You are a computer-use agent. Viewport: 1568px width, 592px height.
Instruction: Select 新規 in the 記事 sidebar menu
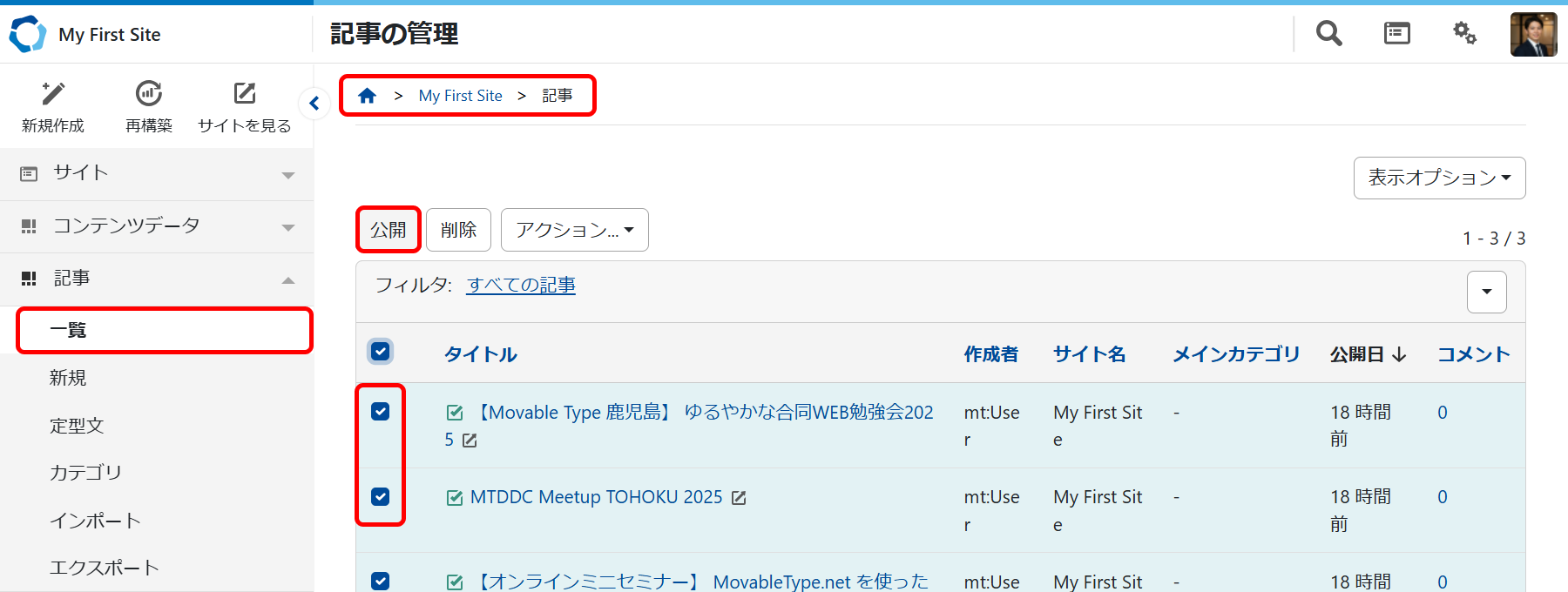click(68, 378)
